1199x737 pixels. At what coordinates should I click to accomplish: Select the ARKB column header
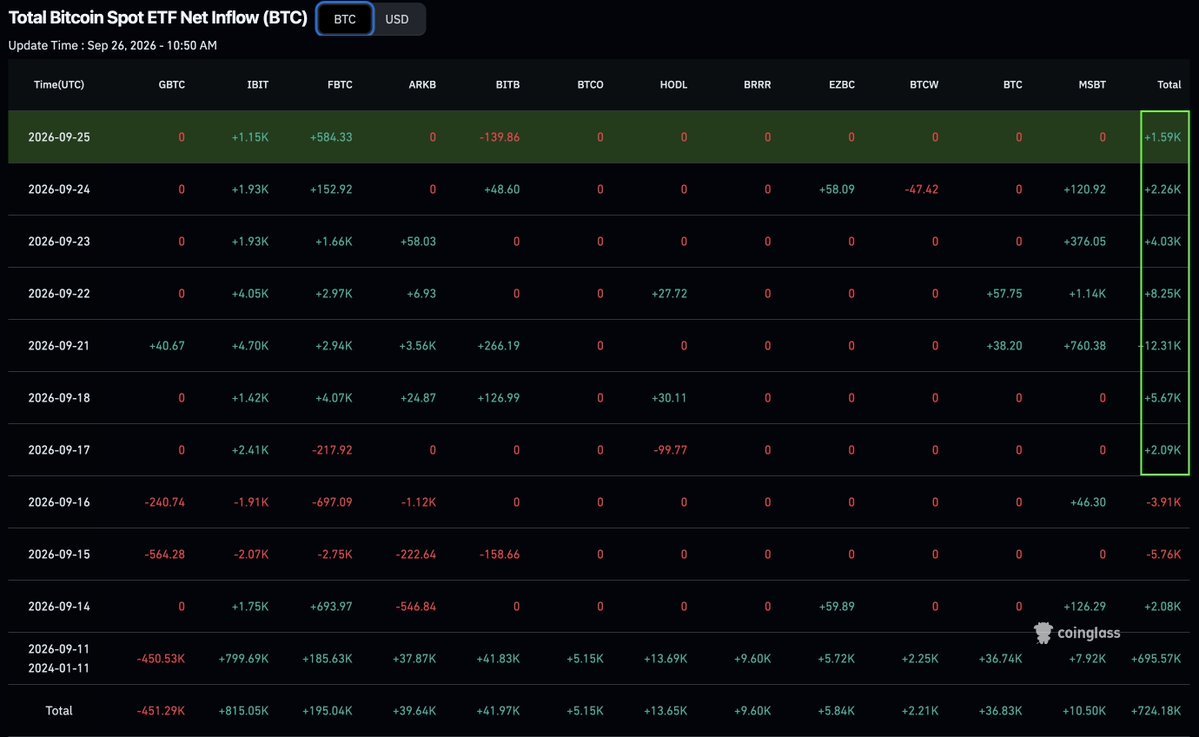pos(422,85)
